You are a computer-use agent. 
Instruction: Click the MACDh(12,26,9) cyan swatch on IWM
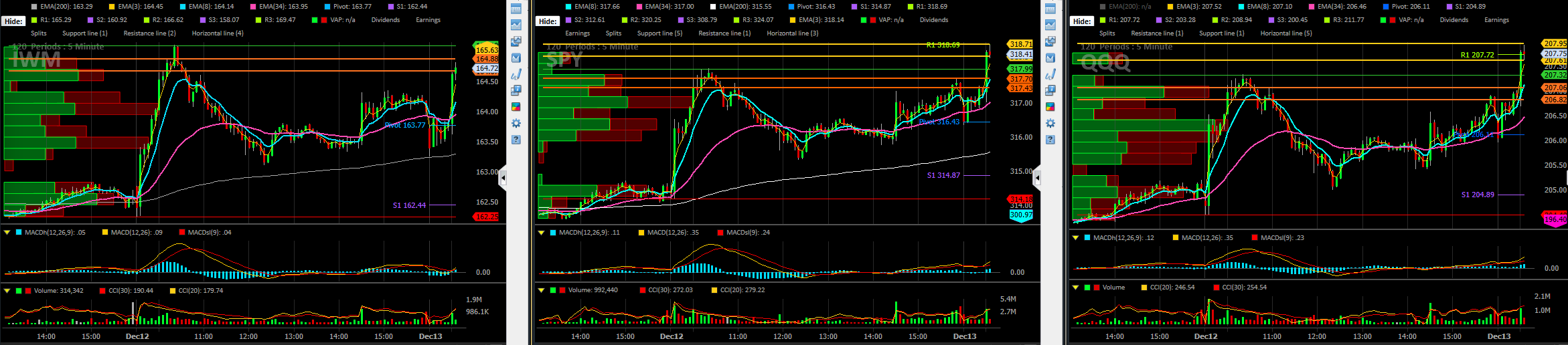point(18,233)
